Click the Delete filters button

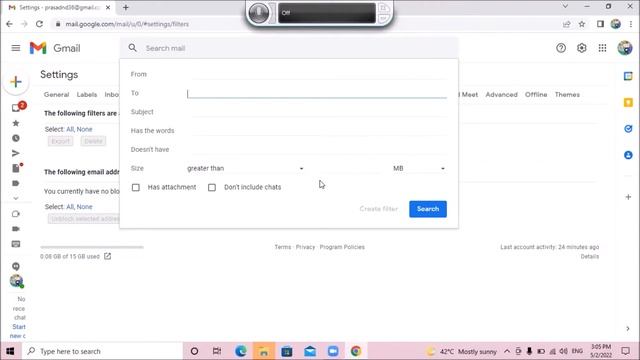(93, 141)
